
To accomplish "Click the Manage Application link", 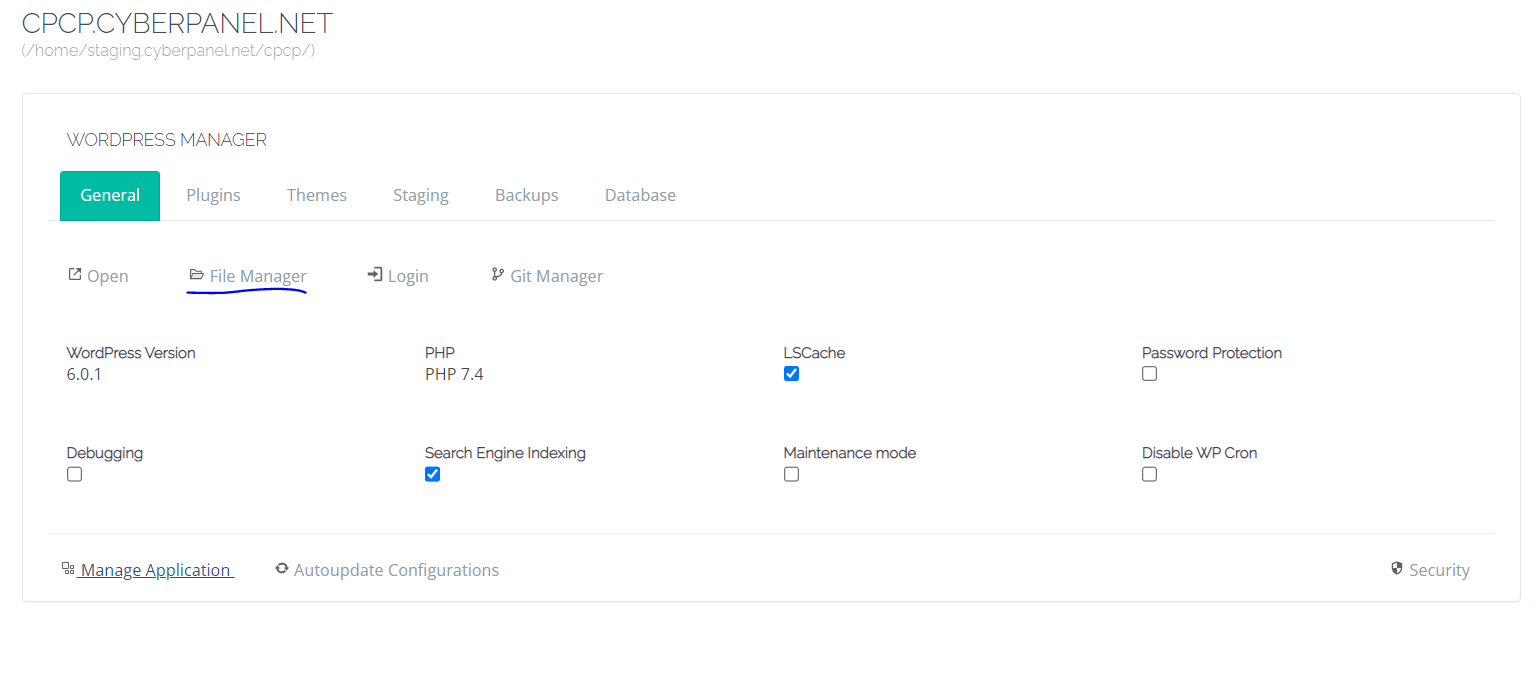I will [x=155, y=569].
